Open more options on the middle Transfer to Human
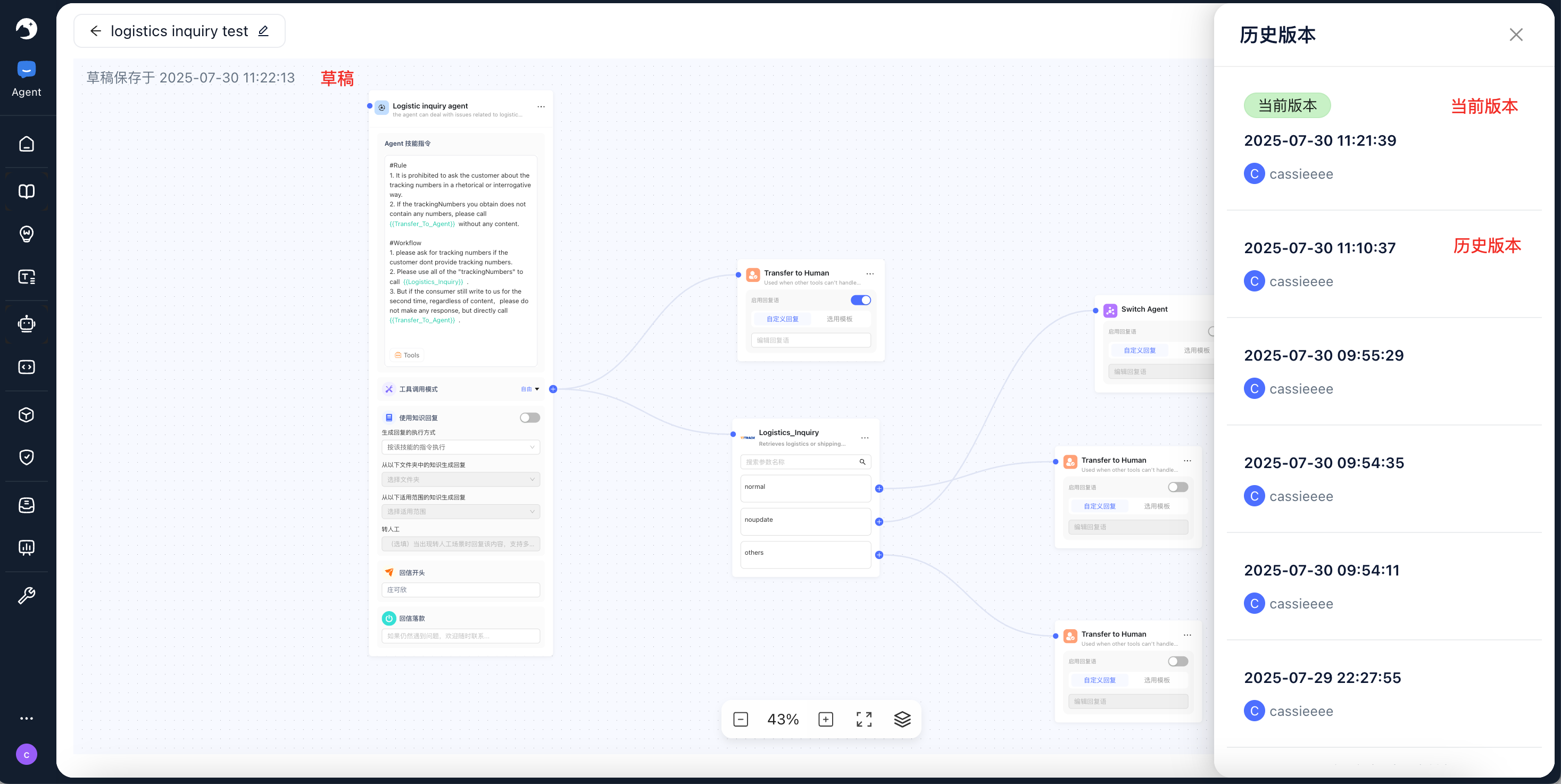The height and width of the screenshot is (784, 1561). [1187, 461]
